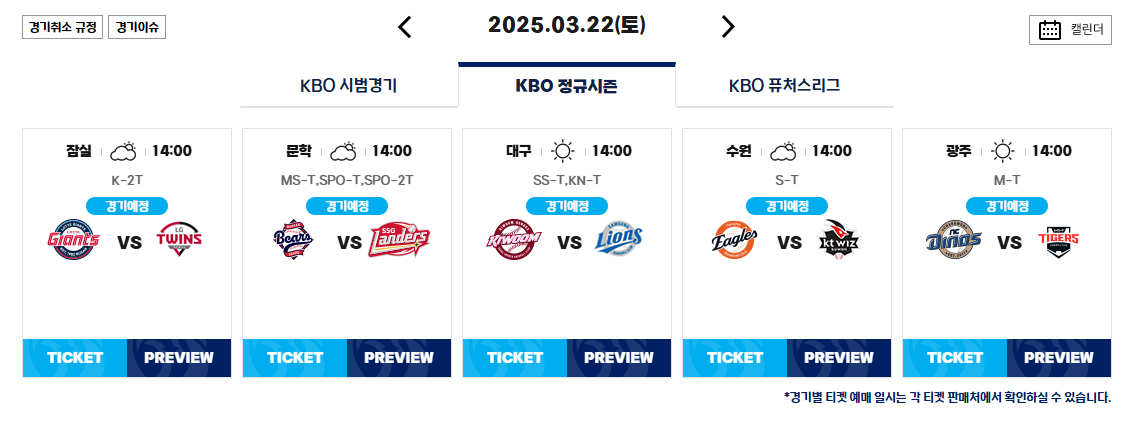Click TICKET for the 잠실 game
The image size is (1130, 423).
click(x=75, y=358)
